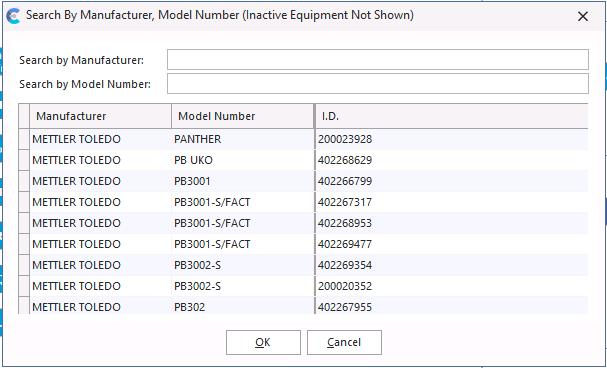Select row header of the PB UKO row
Screen dimensions: 607x368
pyautogui.click(x=24, y=160)
